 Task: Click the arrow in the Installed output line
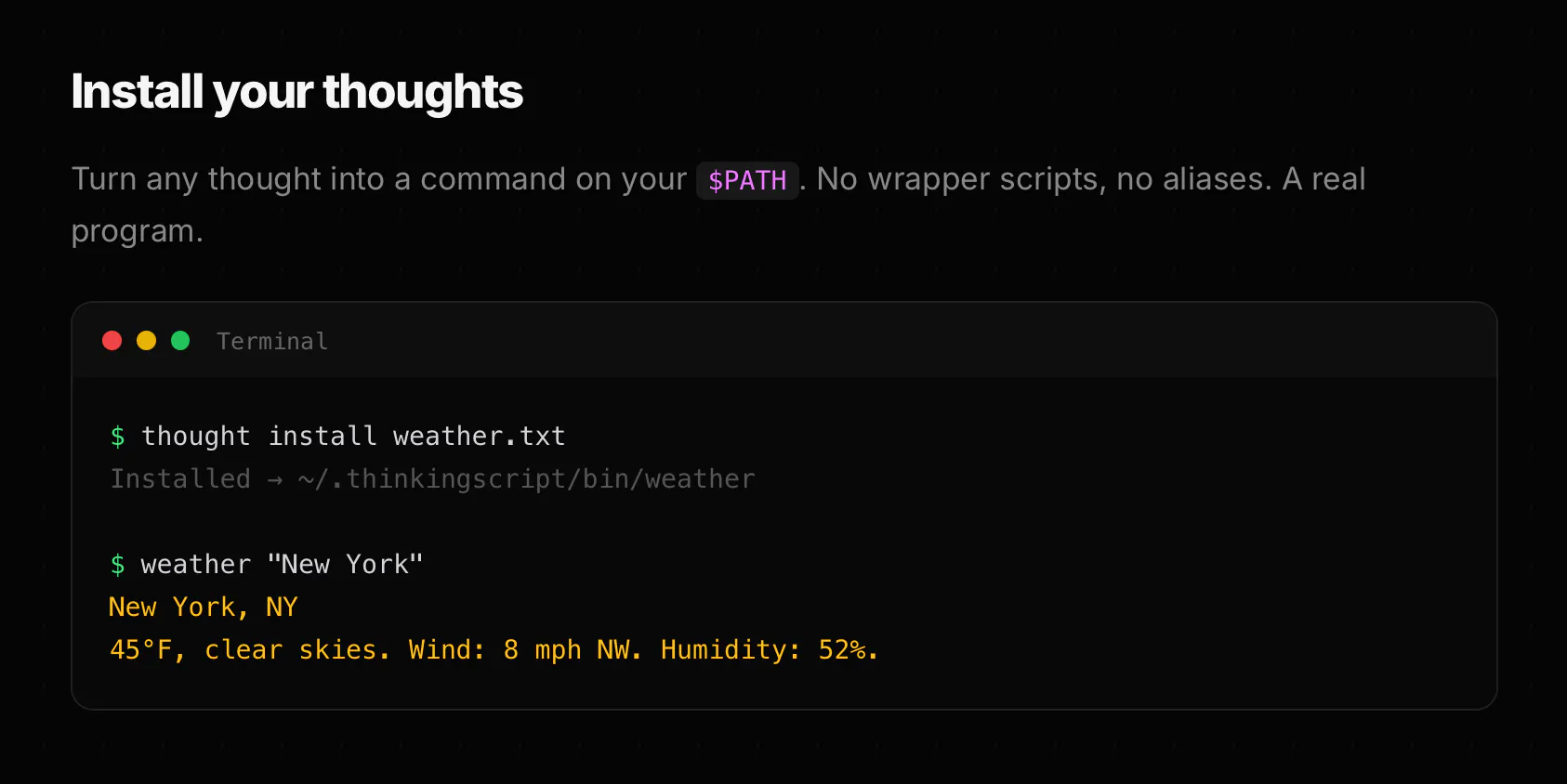[x=275, y=480]
